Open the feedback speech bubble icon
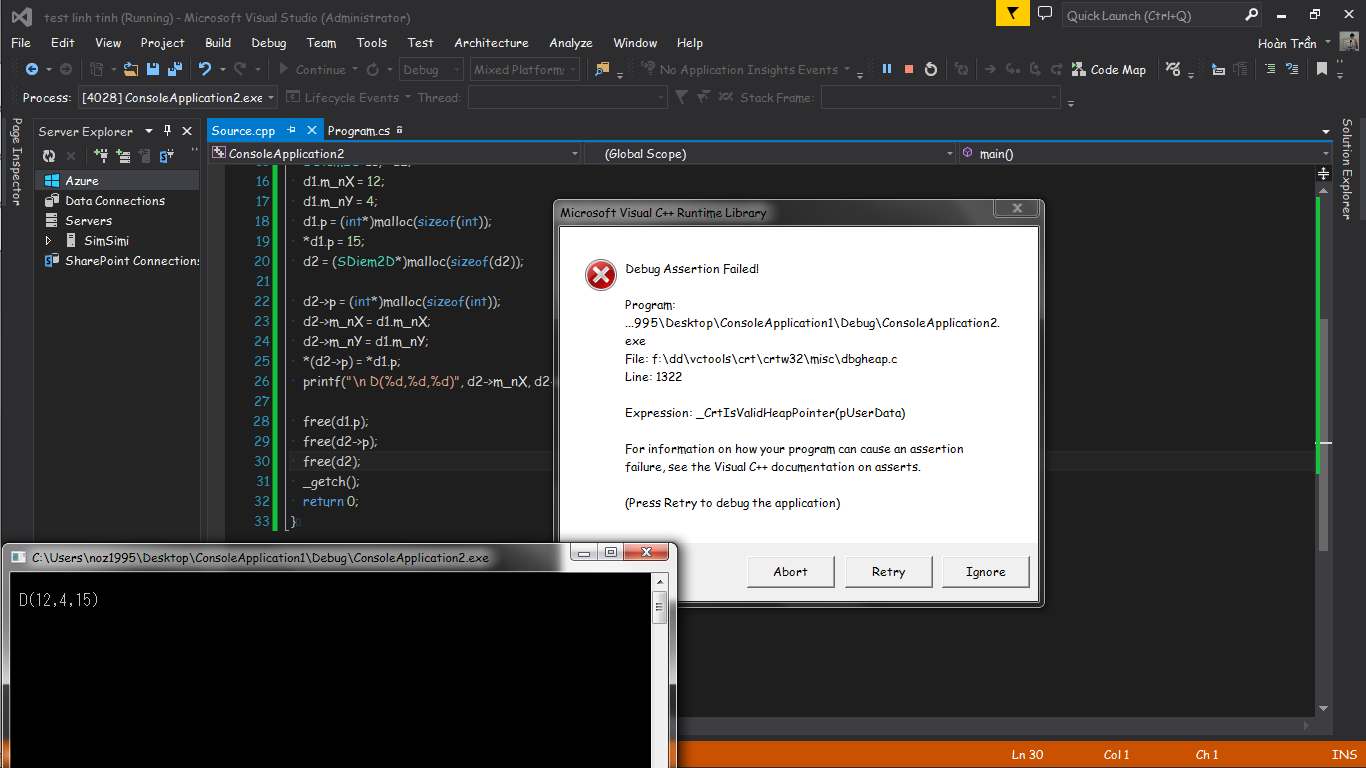The width and height of the screenshot is (1366, 768). click(1045, 14)
